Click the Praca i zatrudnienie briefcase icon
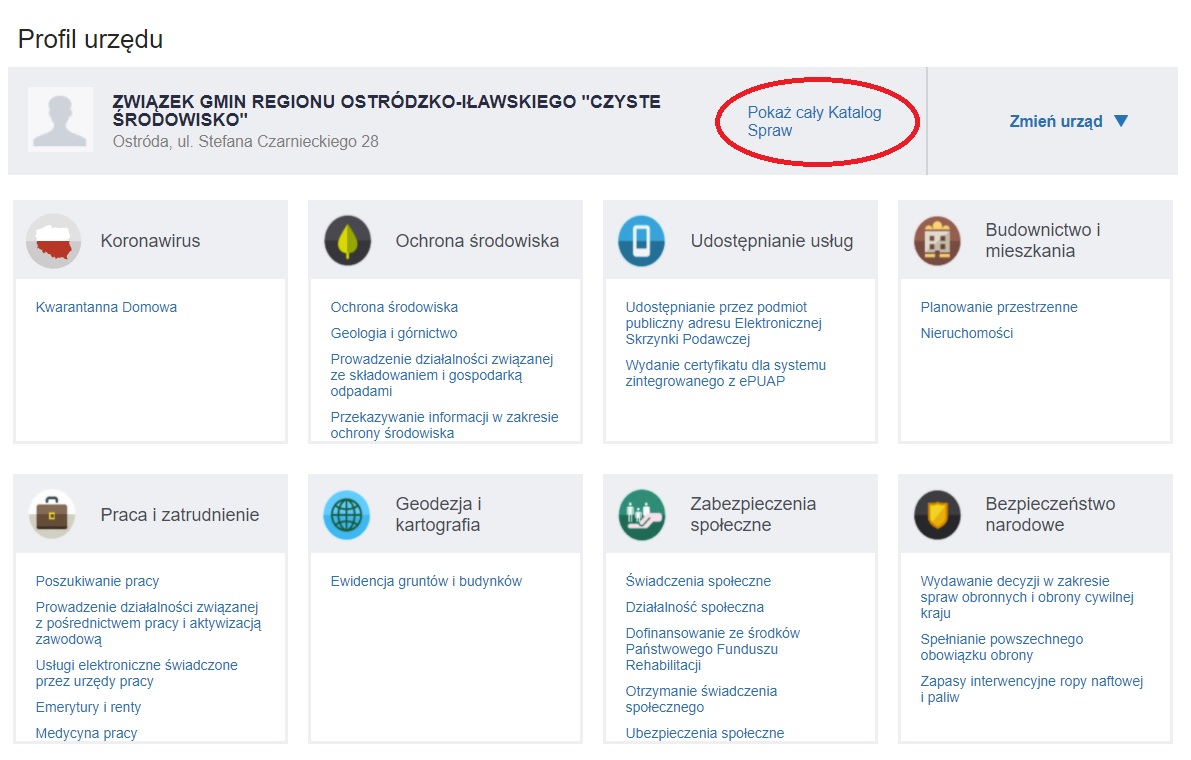Viewport: 1191px width, 760px height. pos(52,515)
